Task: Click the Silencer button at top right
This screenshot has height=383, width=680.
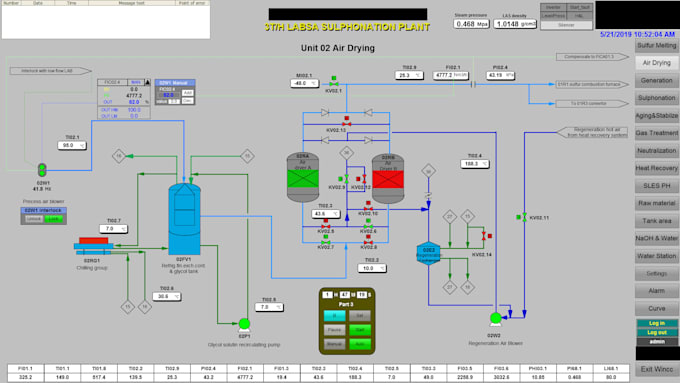Action: (566, 25)
